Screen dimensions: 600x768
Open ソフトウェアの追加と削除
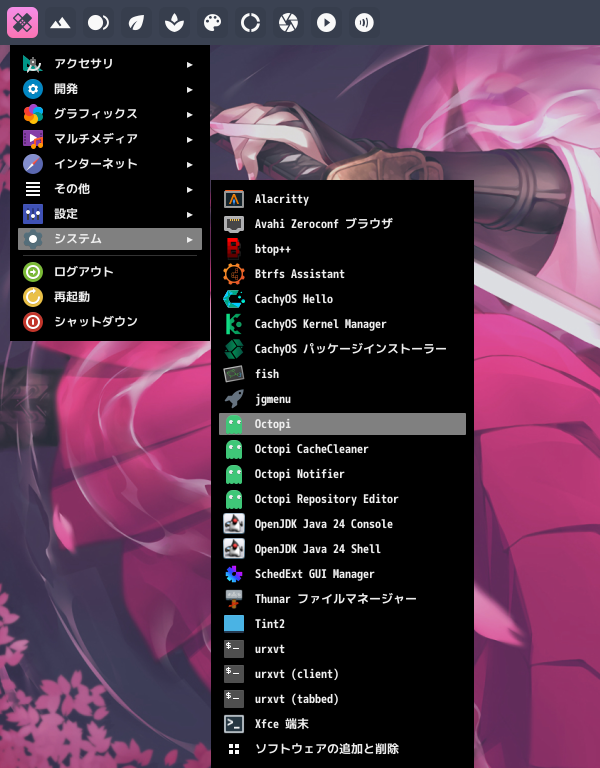[342, 749]
